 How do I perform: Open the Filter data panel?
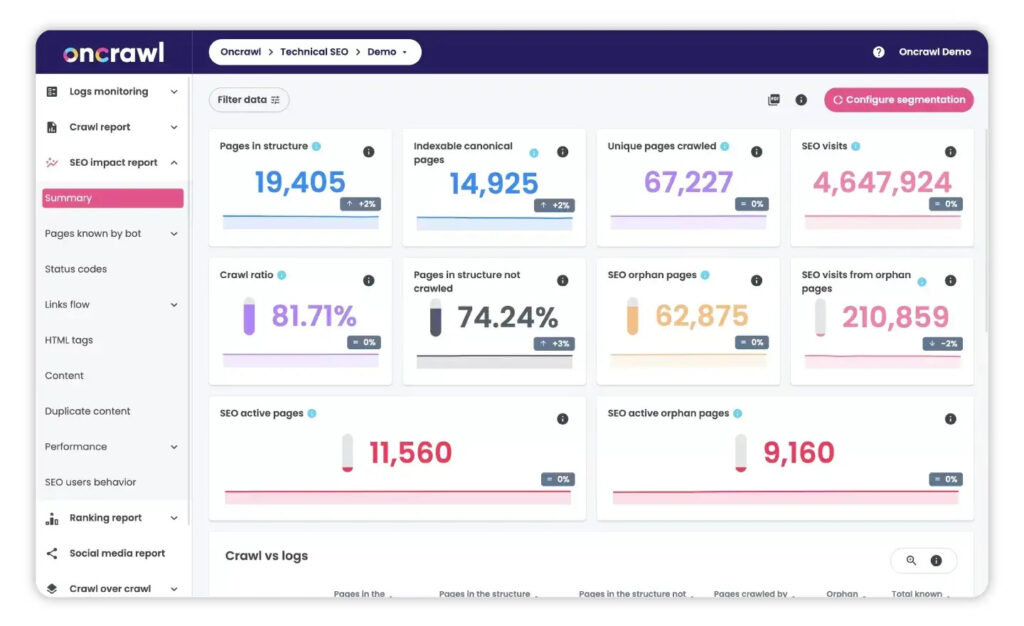point(247,99)
